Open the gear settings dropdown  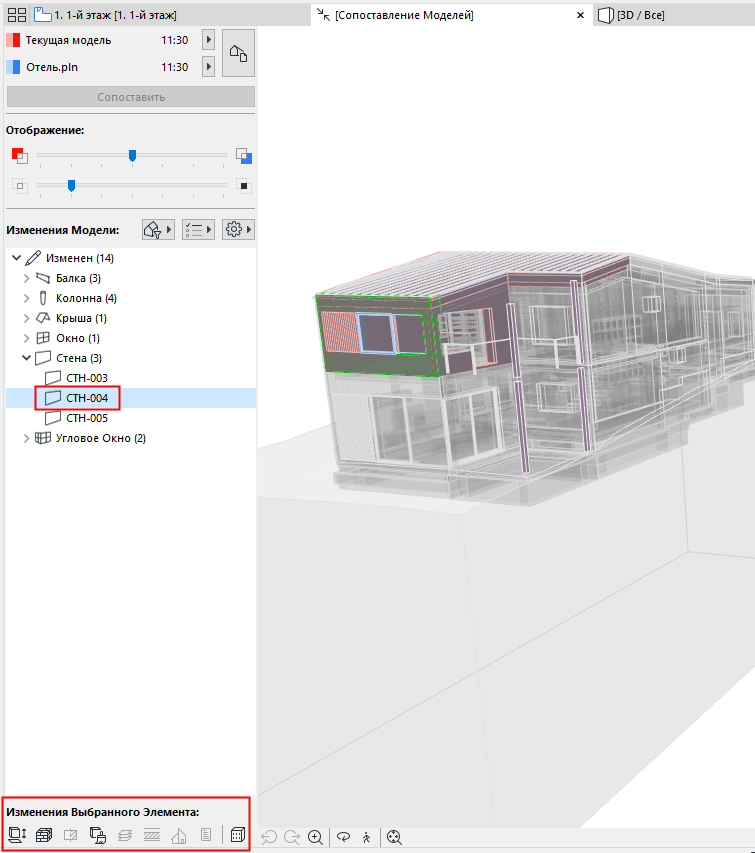238,230
